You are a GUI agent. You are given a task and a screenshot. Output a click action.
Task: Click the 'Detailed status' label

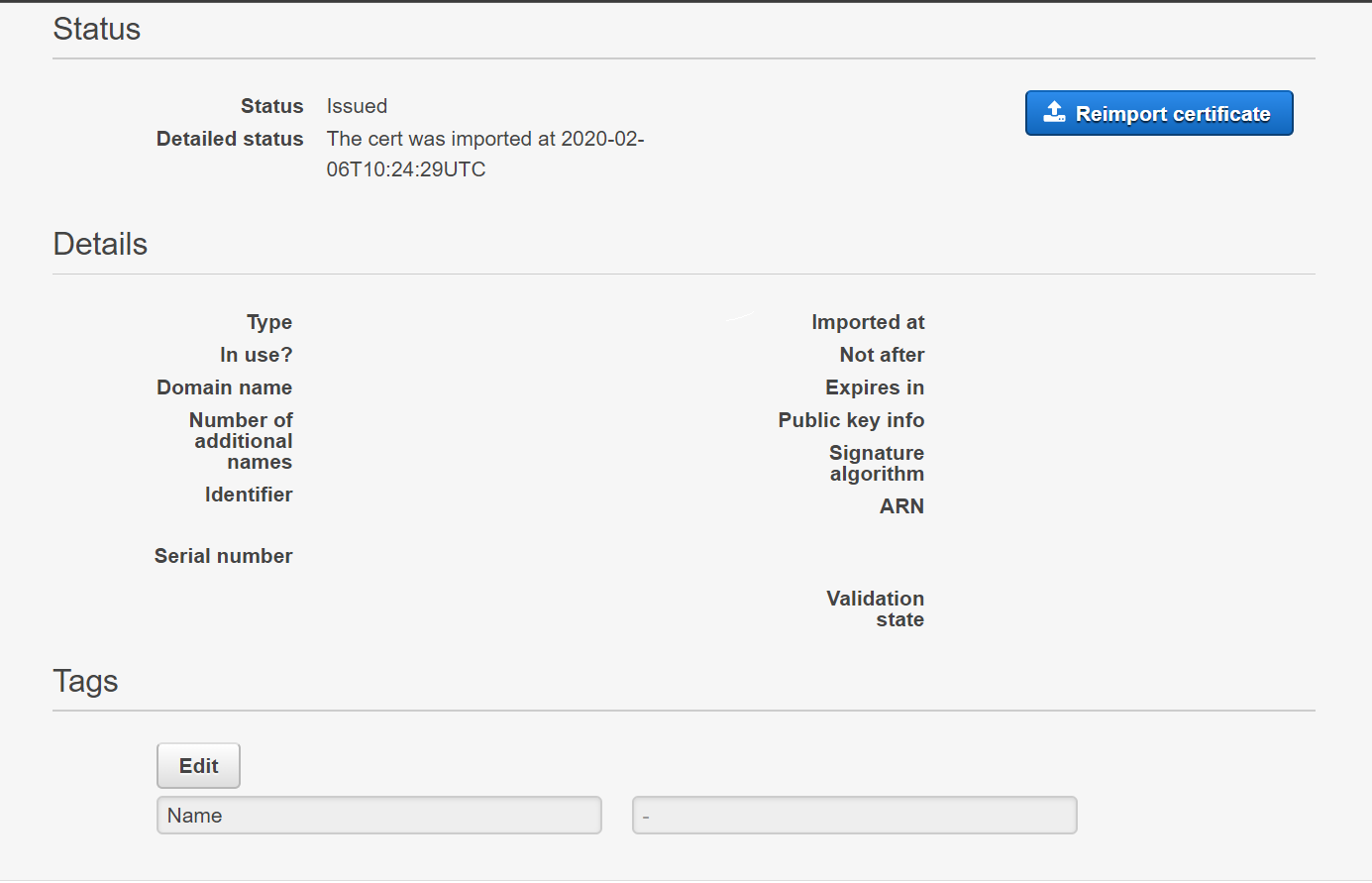[230, 139]
